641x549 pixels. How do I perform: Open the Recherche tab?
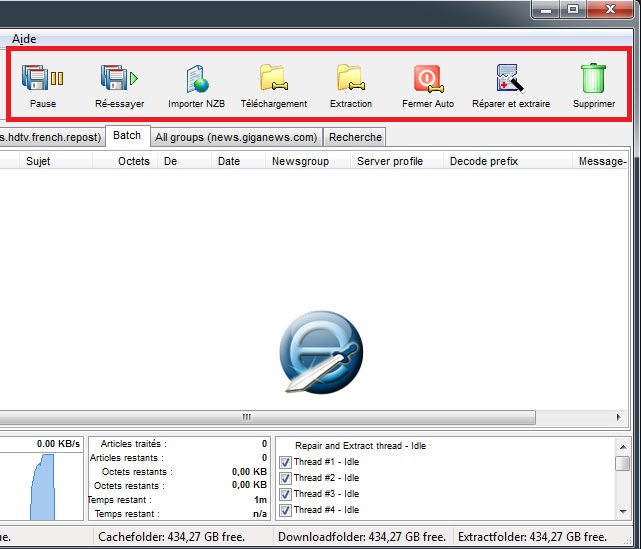coord(355,137)
